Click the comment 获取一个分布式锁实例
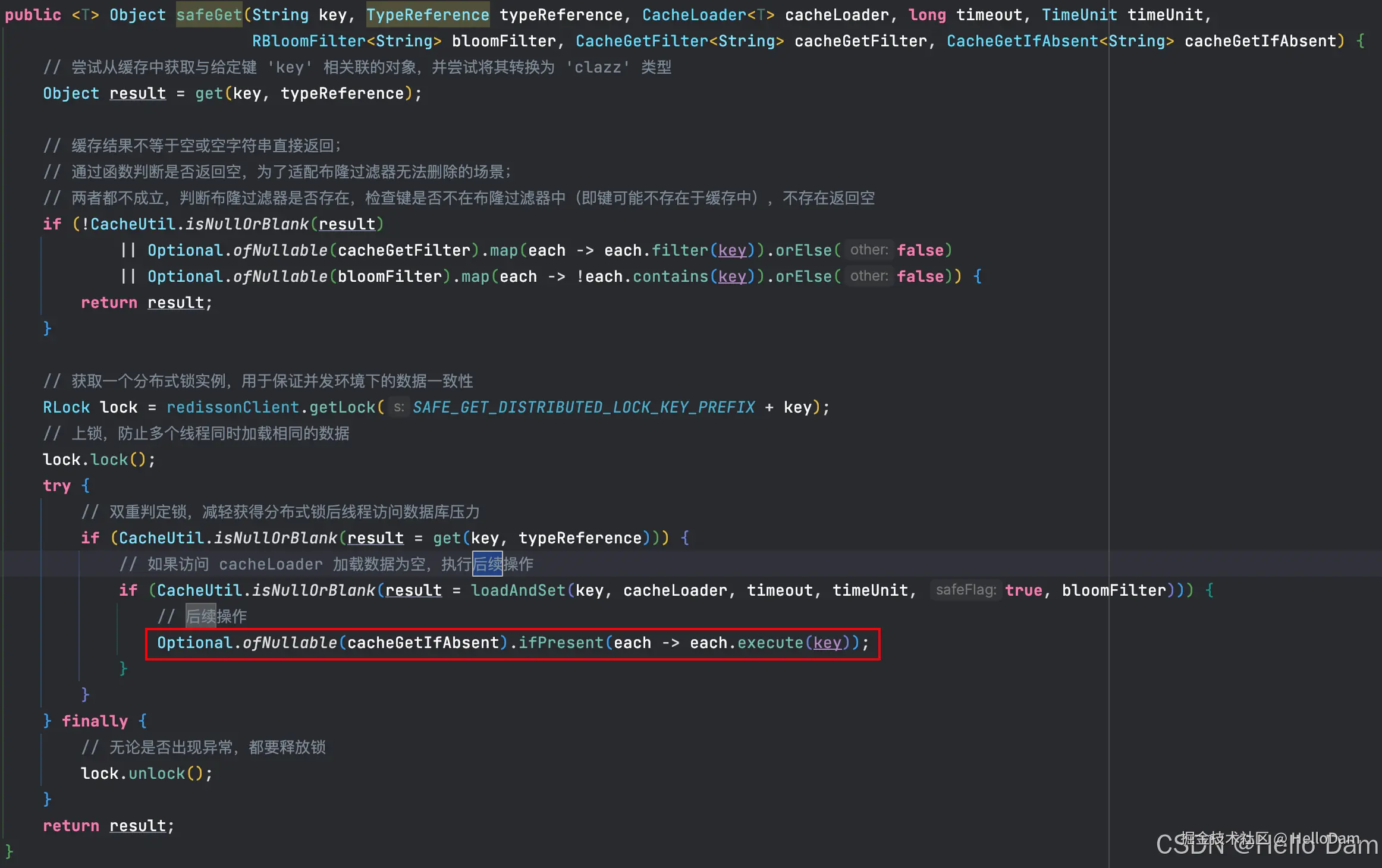This screenshot has height=868, width=1382. pyautogui.click(x=258, y=381)
